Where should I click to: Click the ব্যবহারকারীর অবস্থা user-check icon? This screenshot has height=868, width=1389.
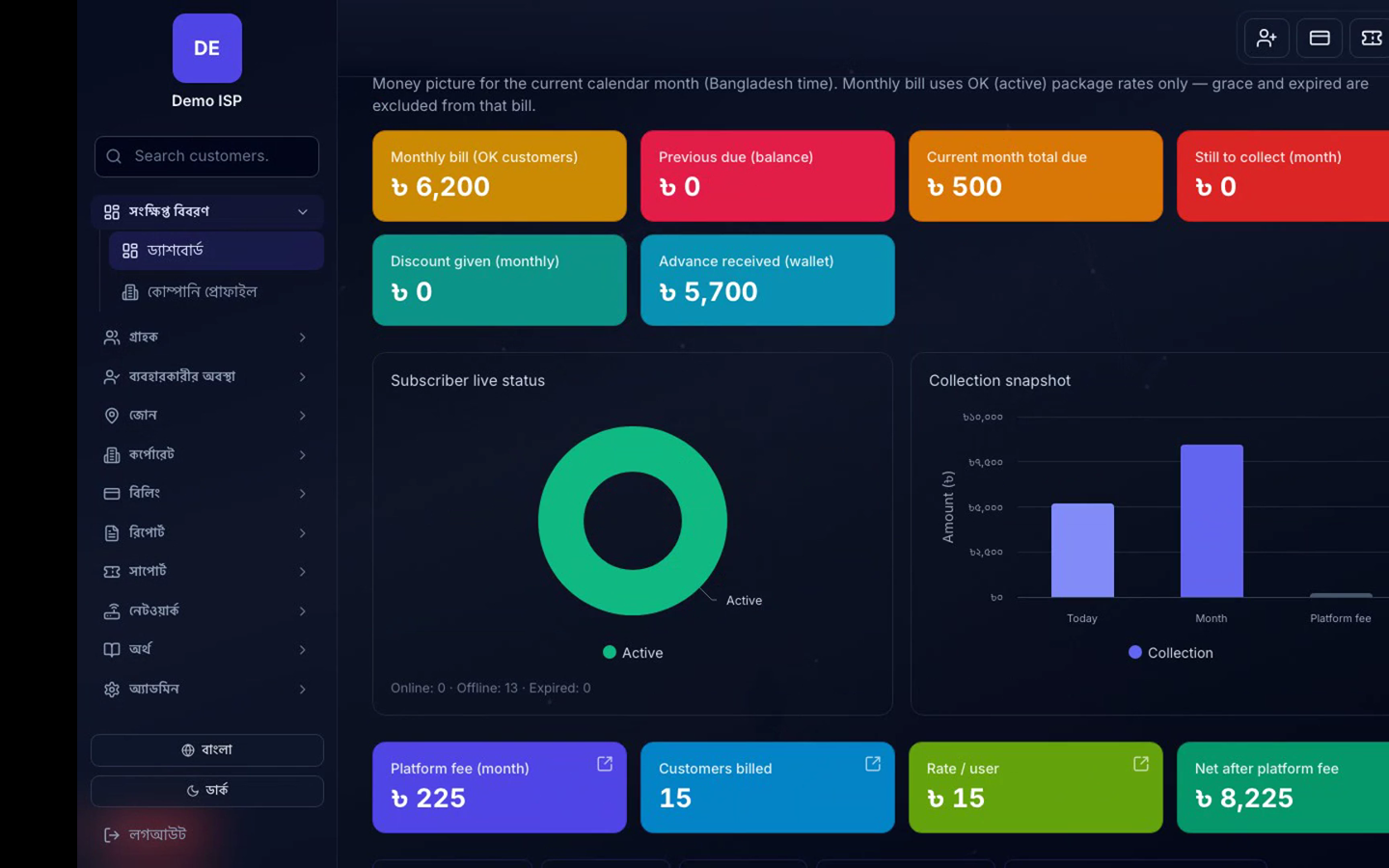point(112,377)
